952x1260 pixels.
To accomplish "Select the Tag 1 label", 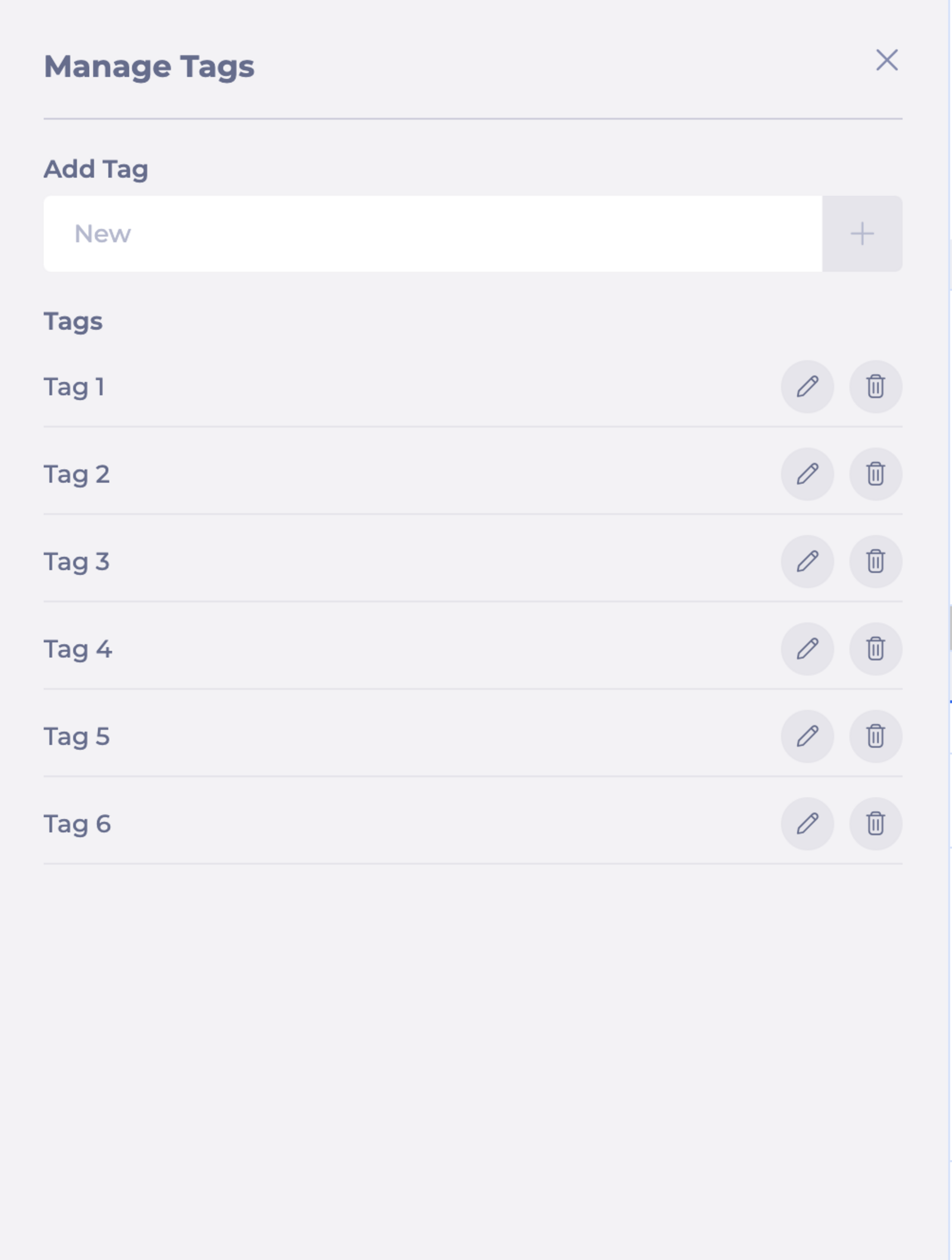I will click(74, 387).
